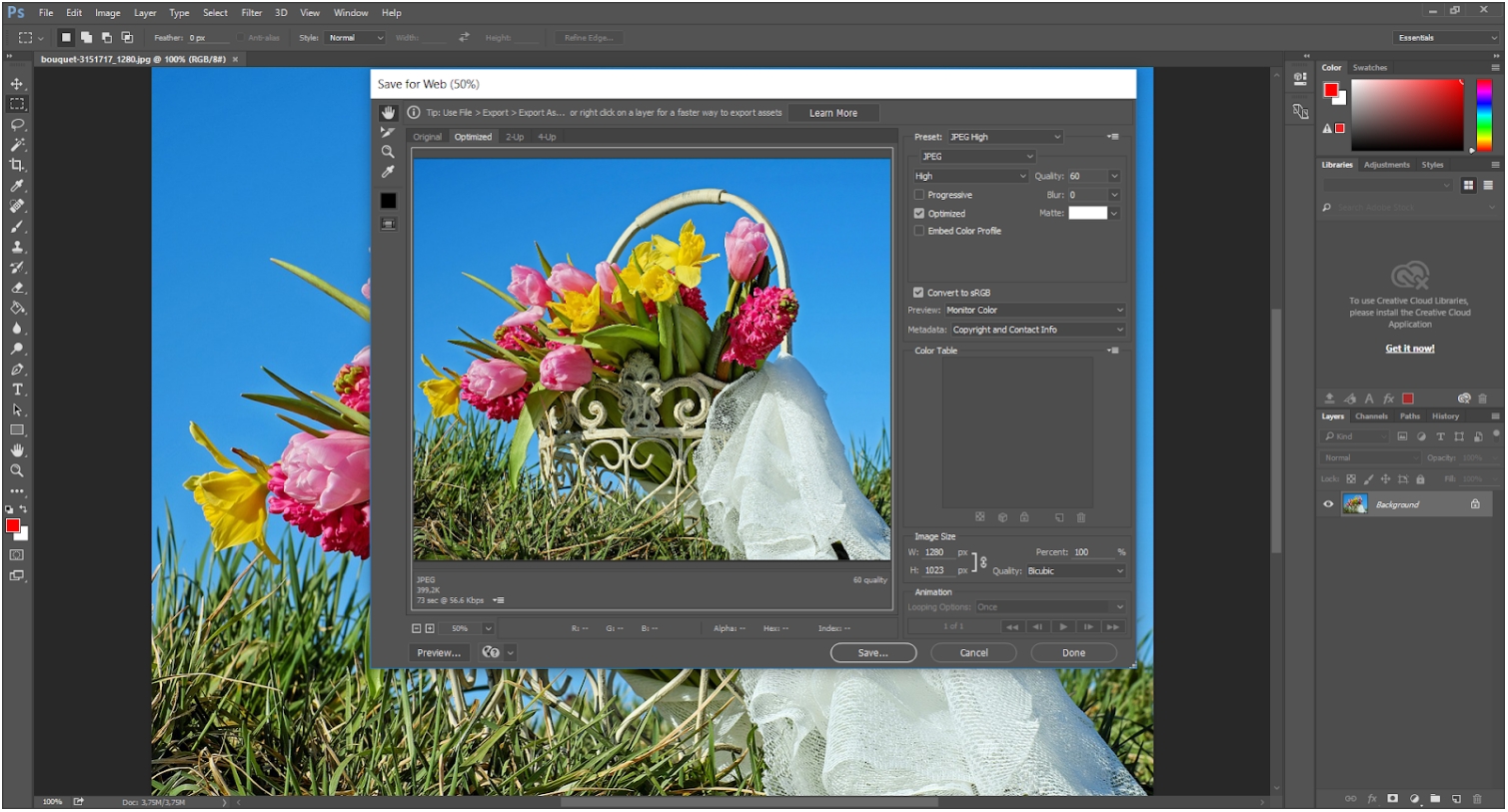This screenshot has width=1508, height=812.
Task: Select the Hand tool in Save for Web dialog
Action: (388, 113)
